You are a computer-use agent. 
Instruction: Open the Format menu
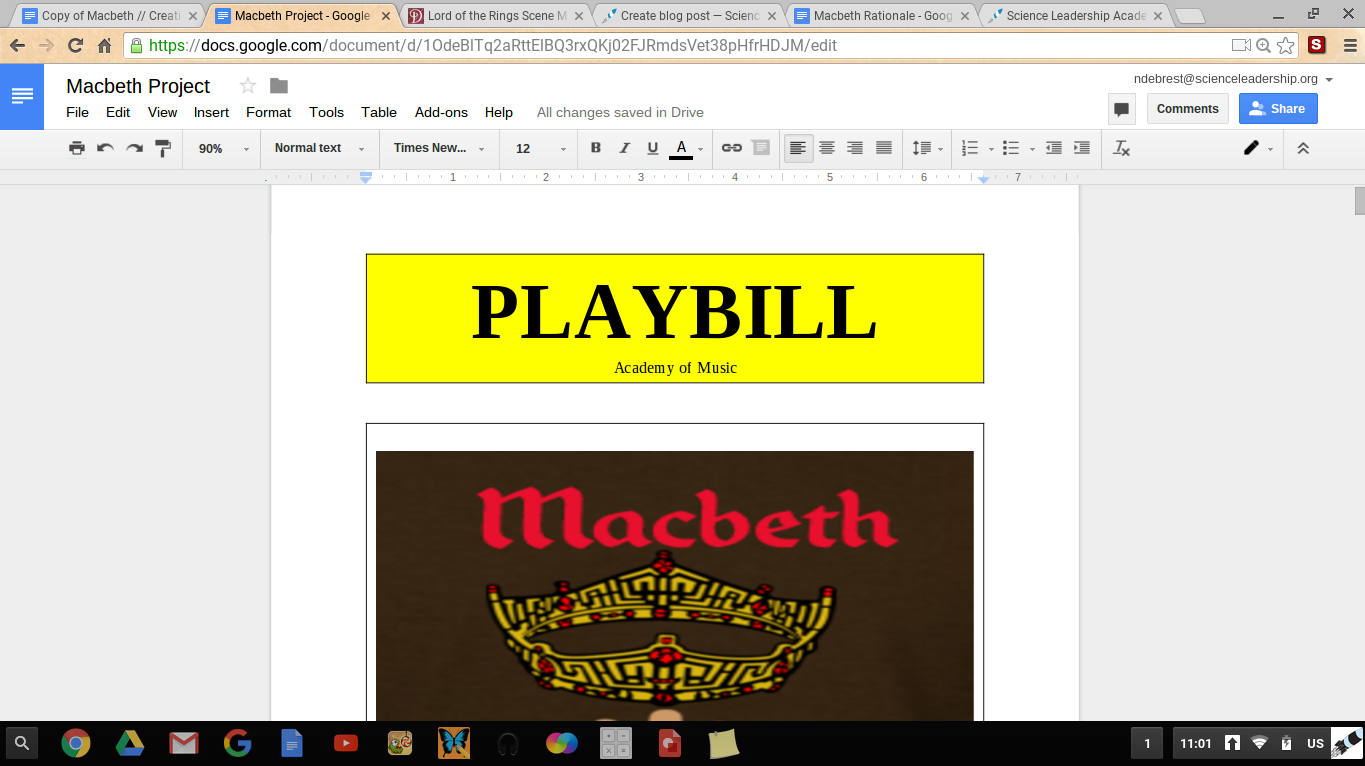(268, 112)
